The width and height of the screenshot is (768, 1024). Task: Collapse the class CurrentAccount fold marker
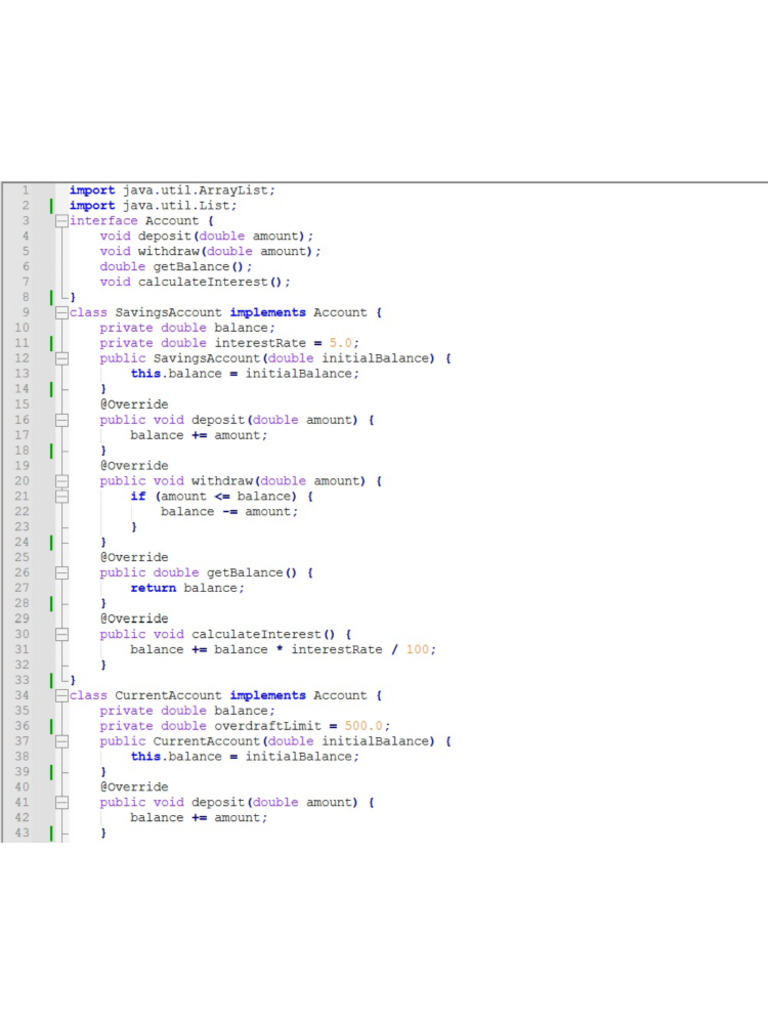pos(61,696)
